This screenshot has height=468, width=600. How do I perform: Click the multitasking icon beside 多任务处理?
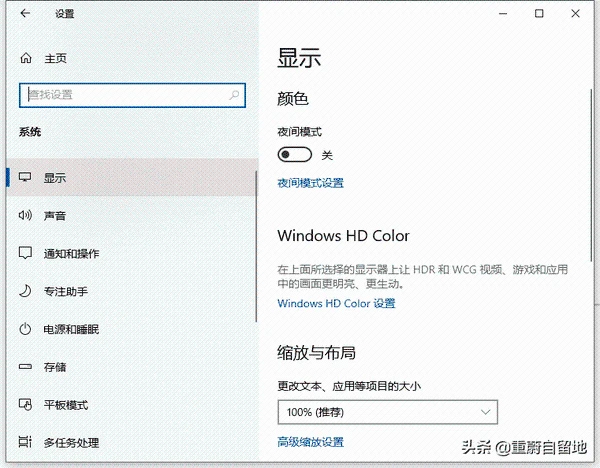tap(25, 442)
